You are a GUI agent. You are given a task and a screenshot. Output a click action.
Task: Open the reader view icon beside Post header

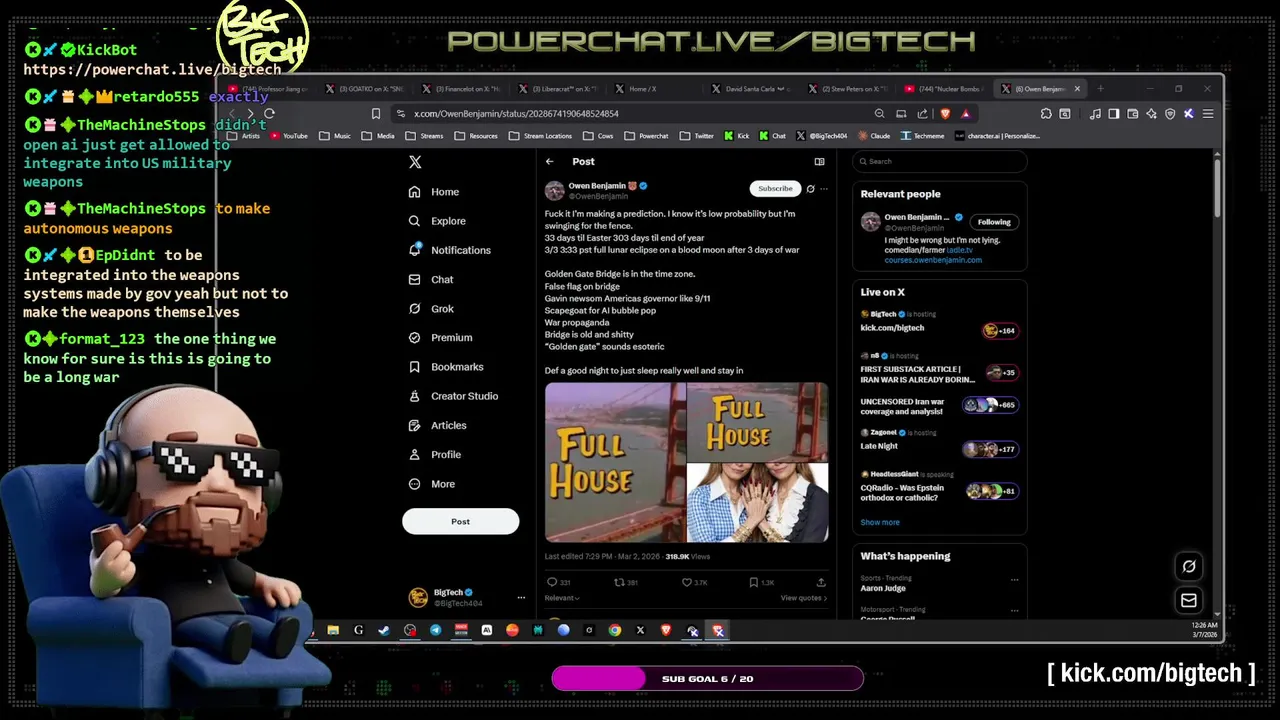coord(819,161)
